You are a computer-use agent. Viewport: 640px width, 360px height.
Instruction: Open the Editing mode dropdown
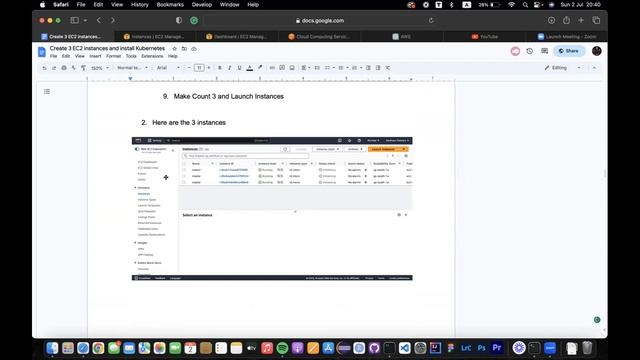point(562,68)
